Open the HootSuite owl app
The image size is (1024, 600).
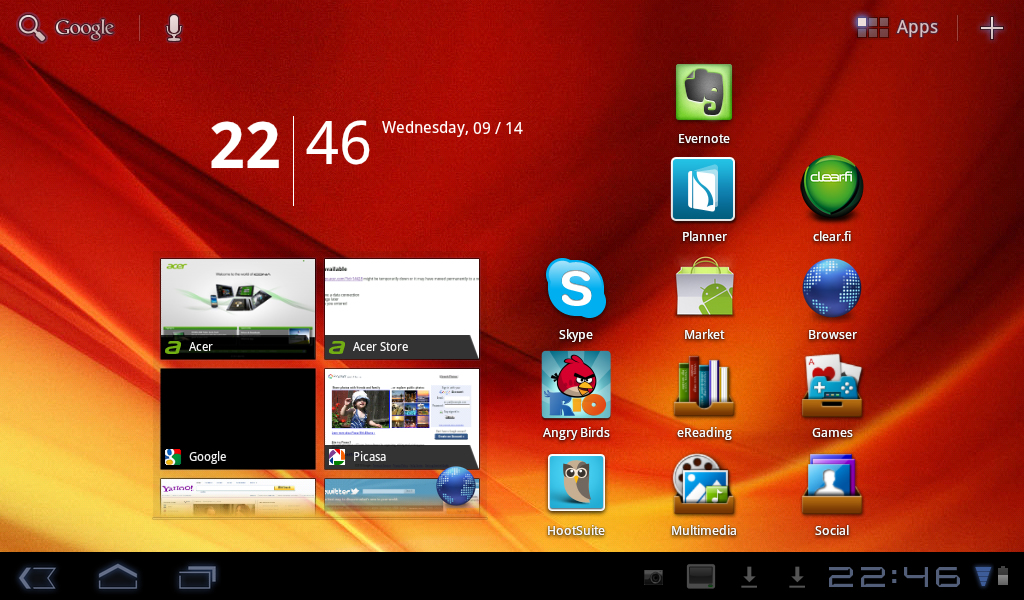point(576,483)
